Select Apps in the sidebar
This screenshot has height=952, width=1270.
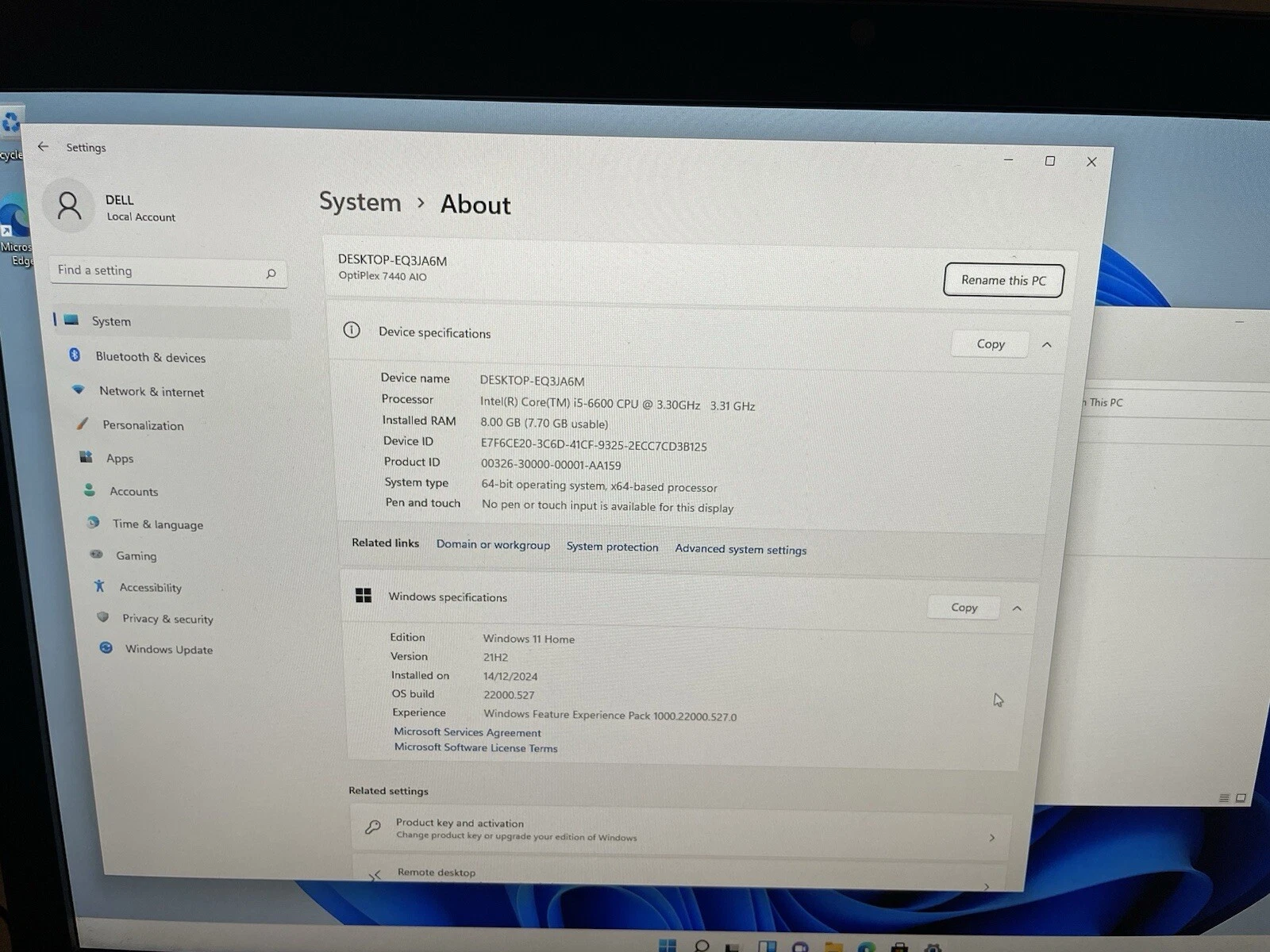click(119, 458)
